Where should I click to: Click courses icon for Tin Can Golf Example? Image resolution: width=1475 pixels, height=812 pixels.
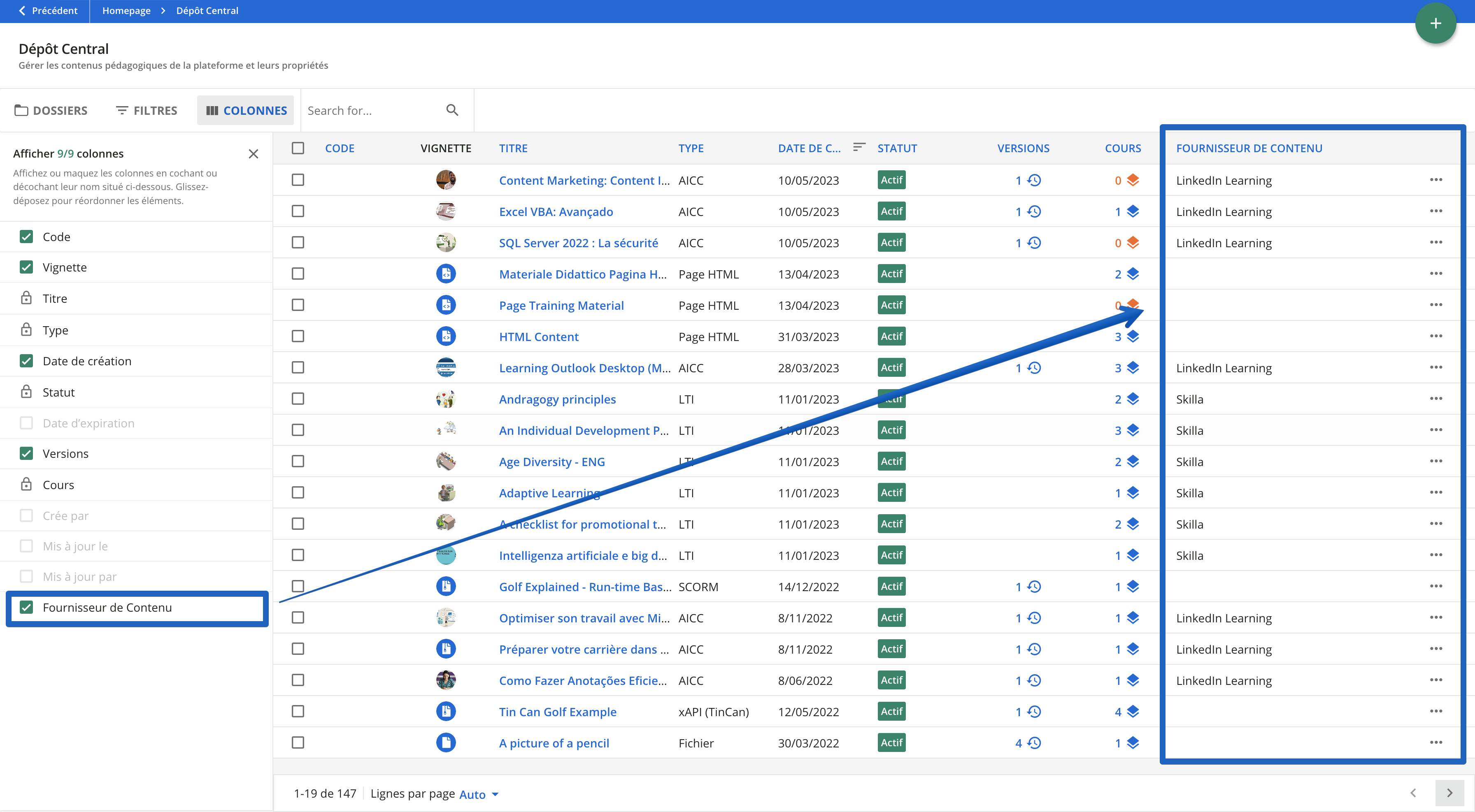(x=1133, y=711)
